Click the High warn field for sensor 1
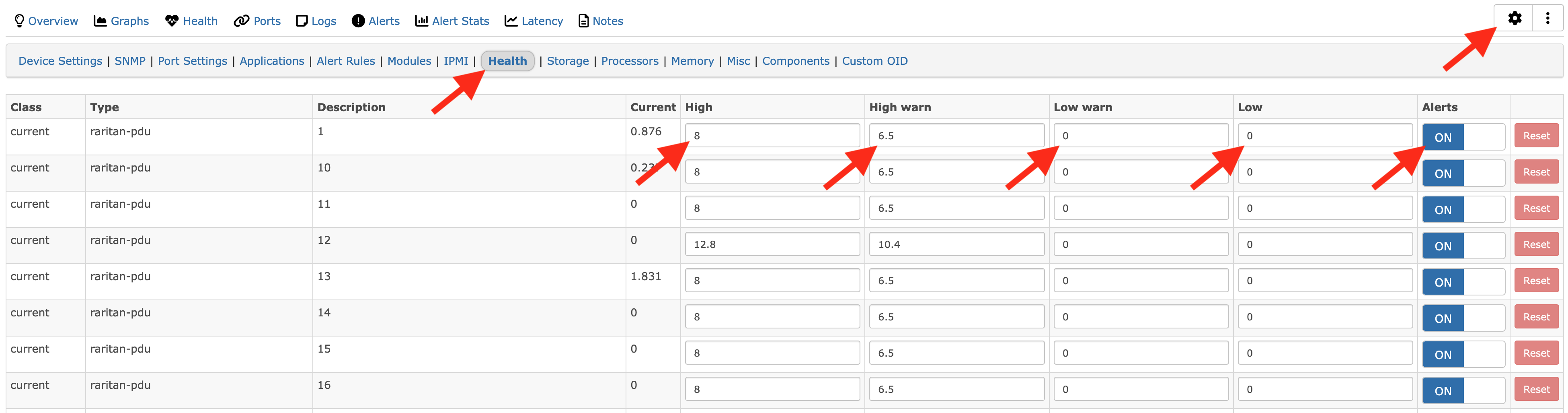This screenshot has width=1568, height=413. [957, 135]
